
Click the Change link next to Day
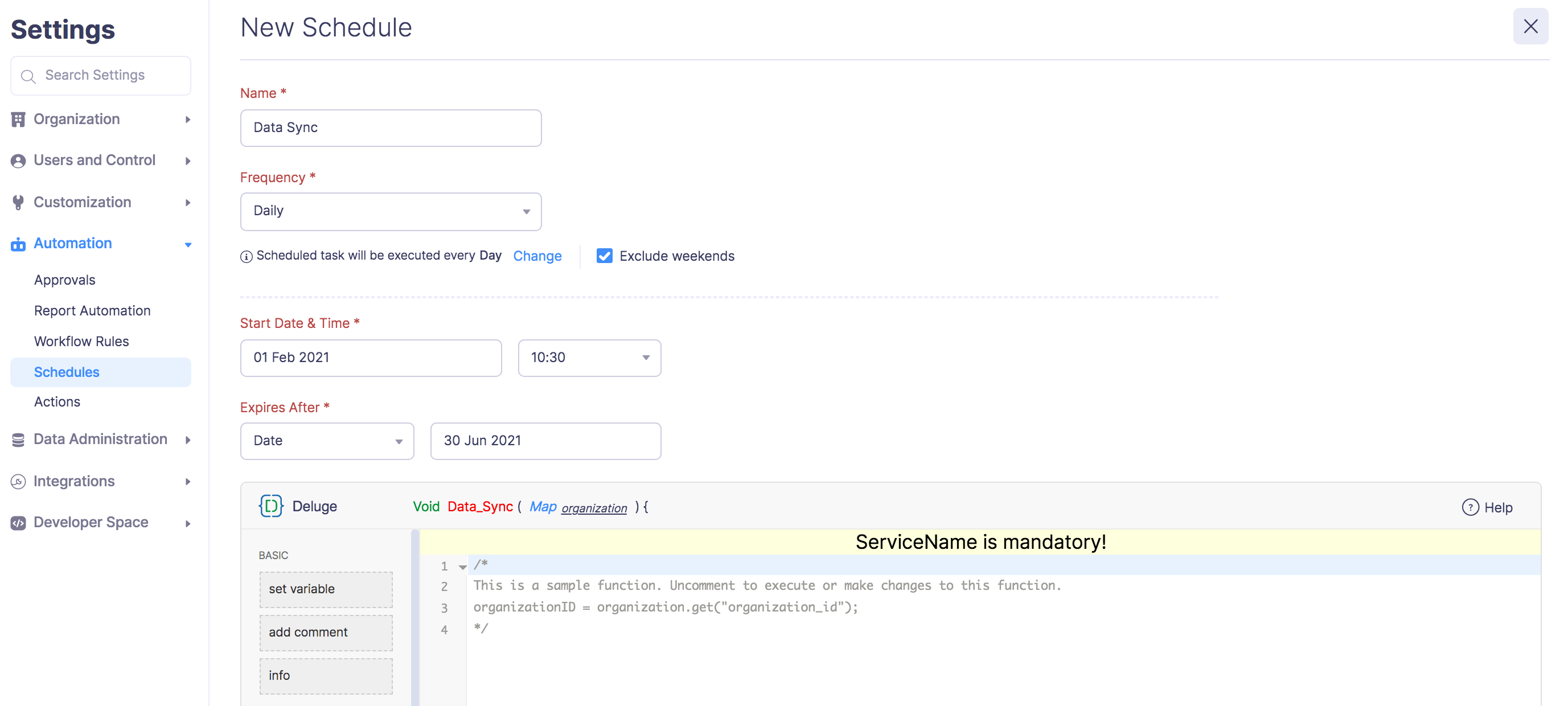tap(537, 256)
